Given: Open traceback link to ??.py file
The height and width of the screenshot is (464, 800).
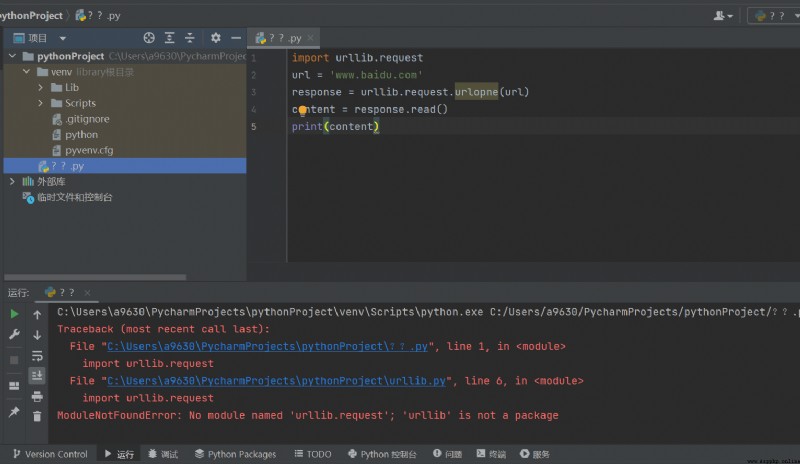Looking at the screenshot, I should coord(267,346).
